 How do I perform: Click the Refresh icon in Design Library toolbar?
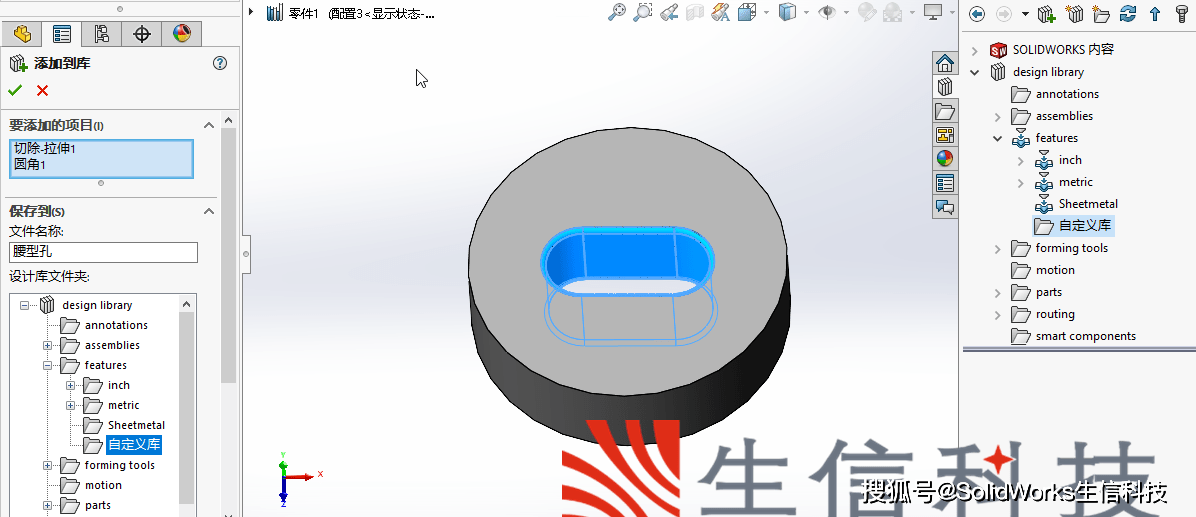click(1128, 14)
